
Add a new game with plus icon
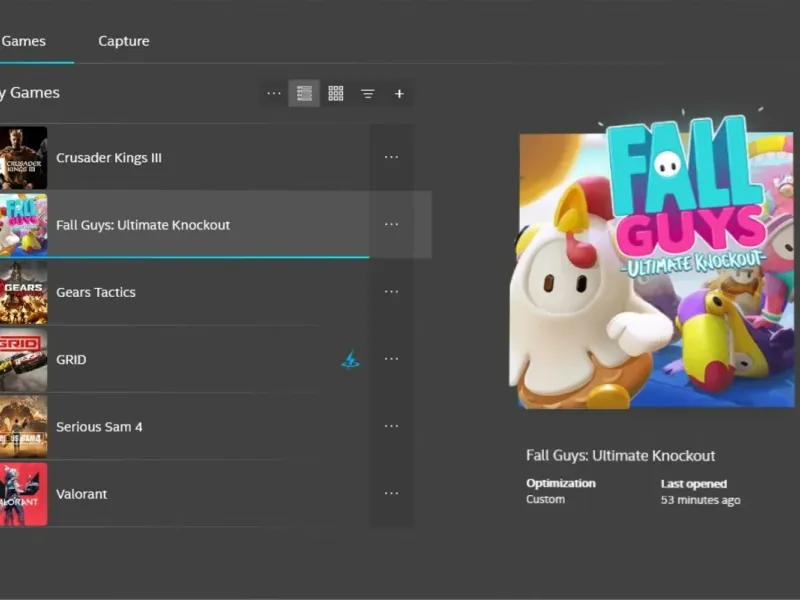click(x=399, y=93)
